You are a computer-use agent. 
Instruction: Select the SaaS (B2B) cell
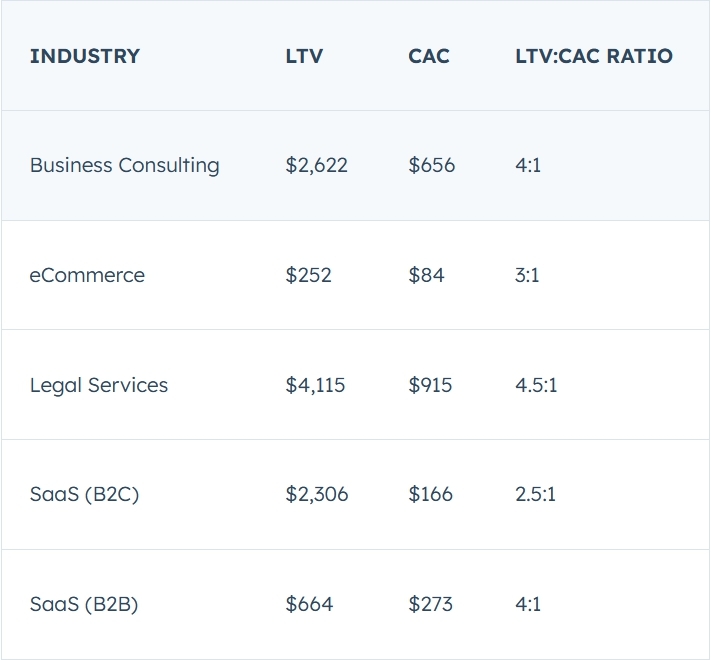[x=84, y=604]
